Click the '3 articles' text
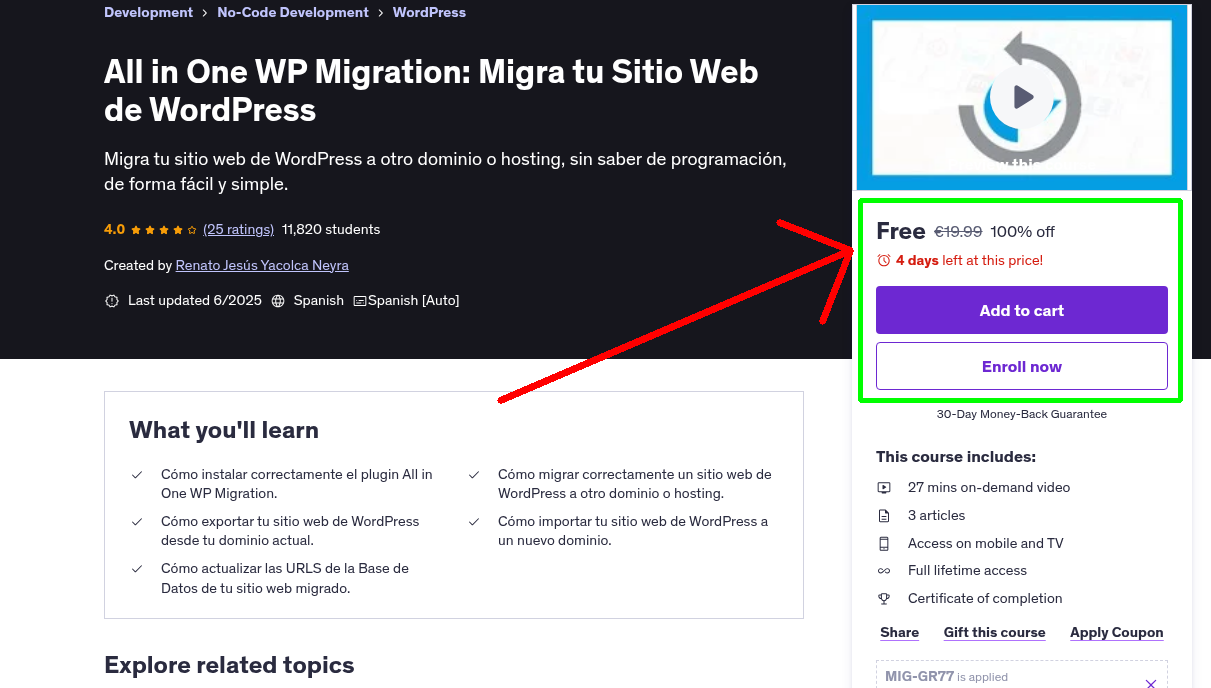The height and width of the screenshot is (688, 1211). coord(937,516)
